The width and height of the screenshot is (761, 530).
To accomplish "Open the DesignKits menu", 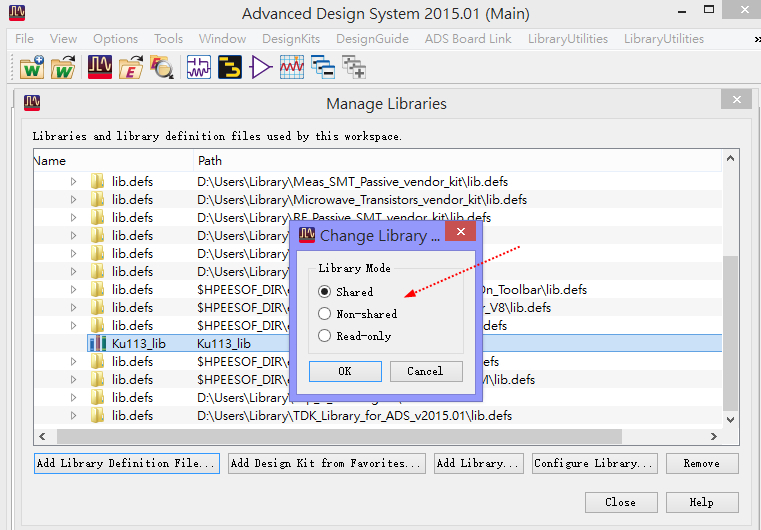I will click(291, 39).
